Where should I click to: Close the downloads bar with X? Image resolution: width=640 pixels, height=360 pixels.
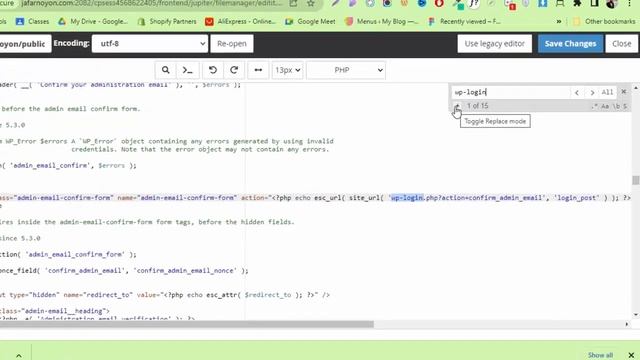(631, 355)
